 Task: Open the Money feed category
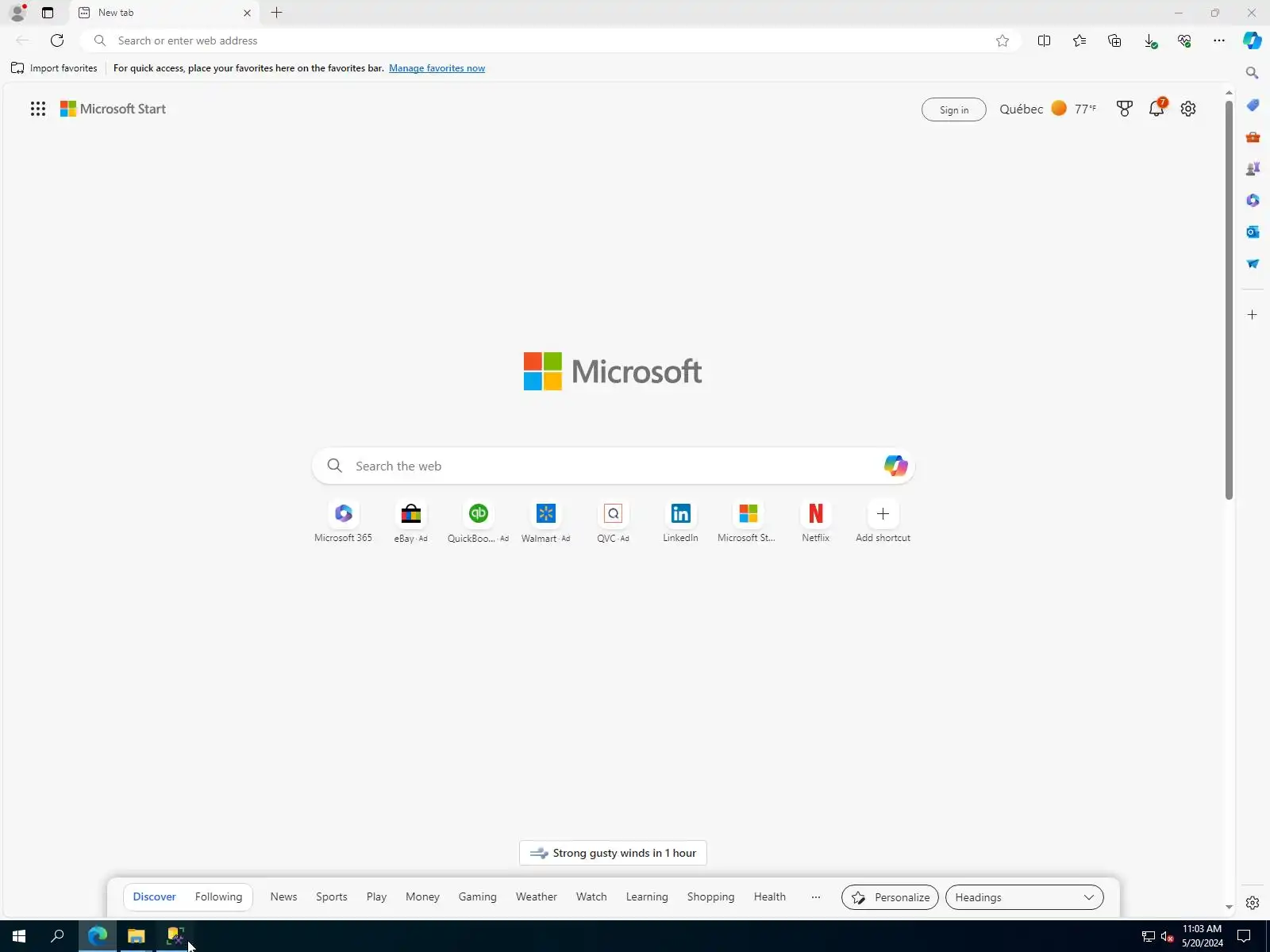(x=422, y=897)
